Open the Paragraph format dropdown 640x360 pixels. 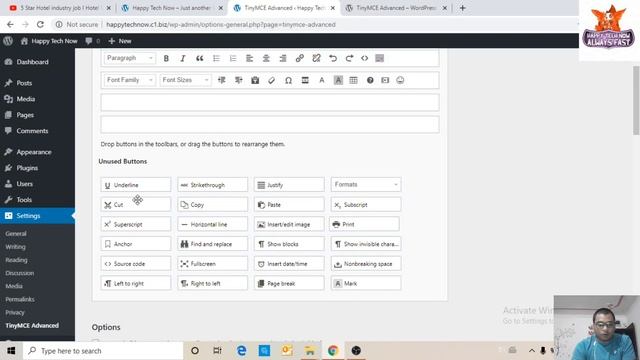point(129,58)
